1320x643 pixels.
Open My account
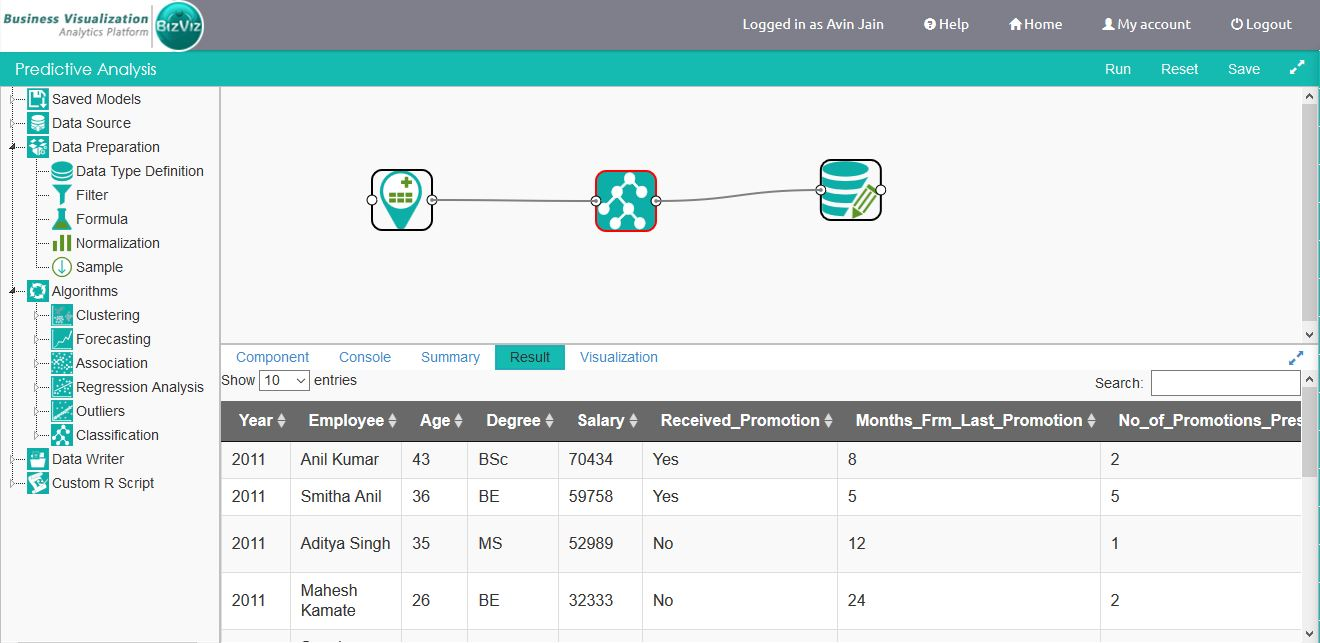1146,24
